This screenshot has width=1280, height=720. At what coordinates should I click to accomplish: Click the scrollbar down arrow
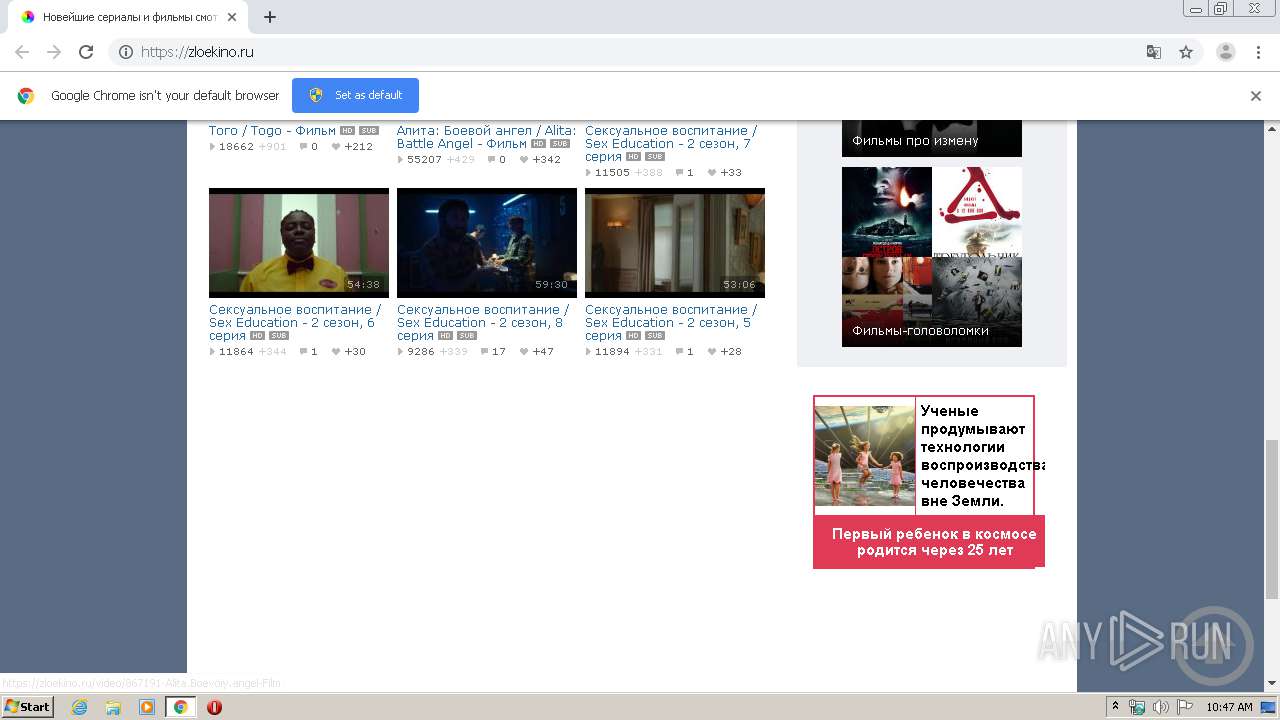pos(1272,684)
